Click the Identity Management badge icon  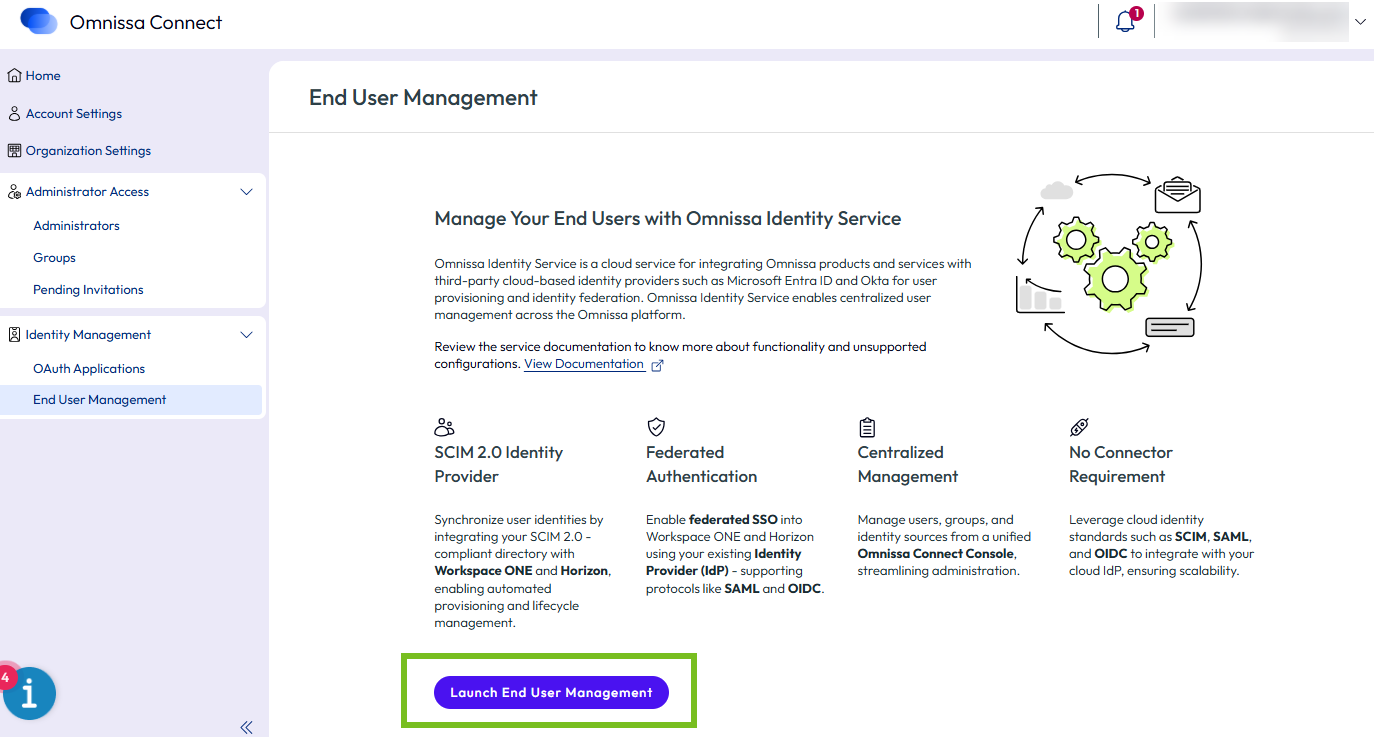tap(14, 335)
